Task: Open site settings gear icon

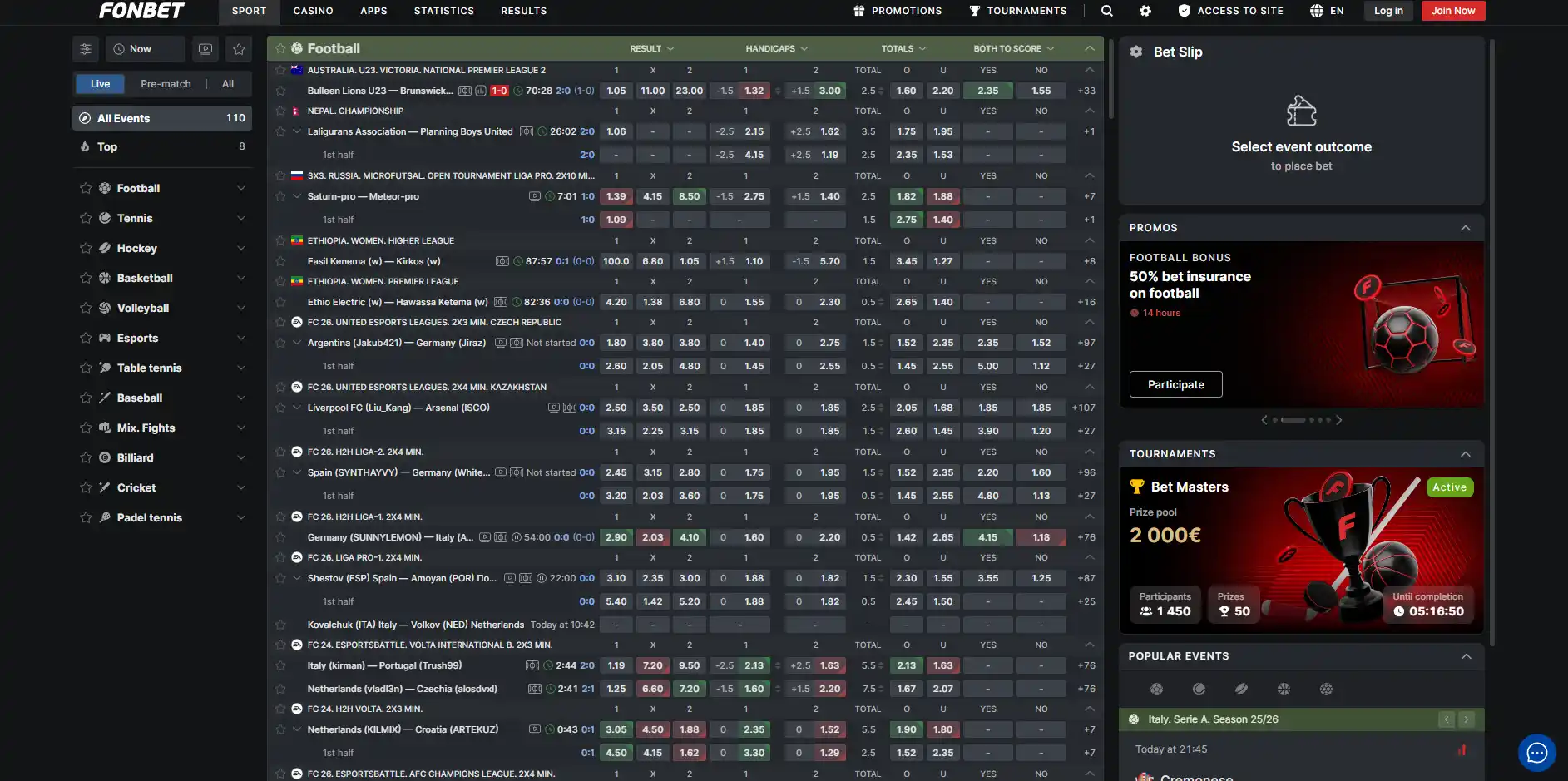Action: [1145, 11]
